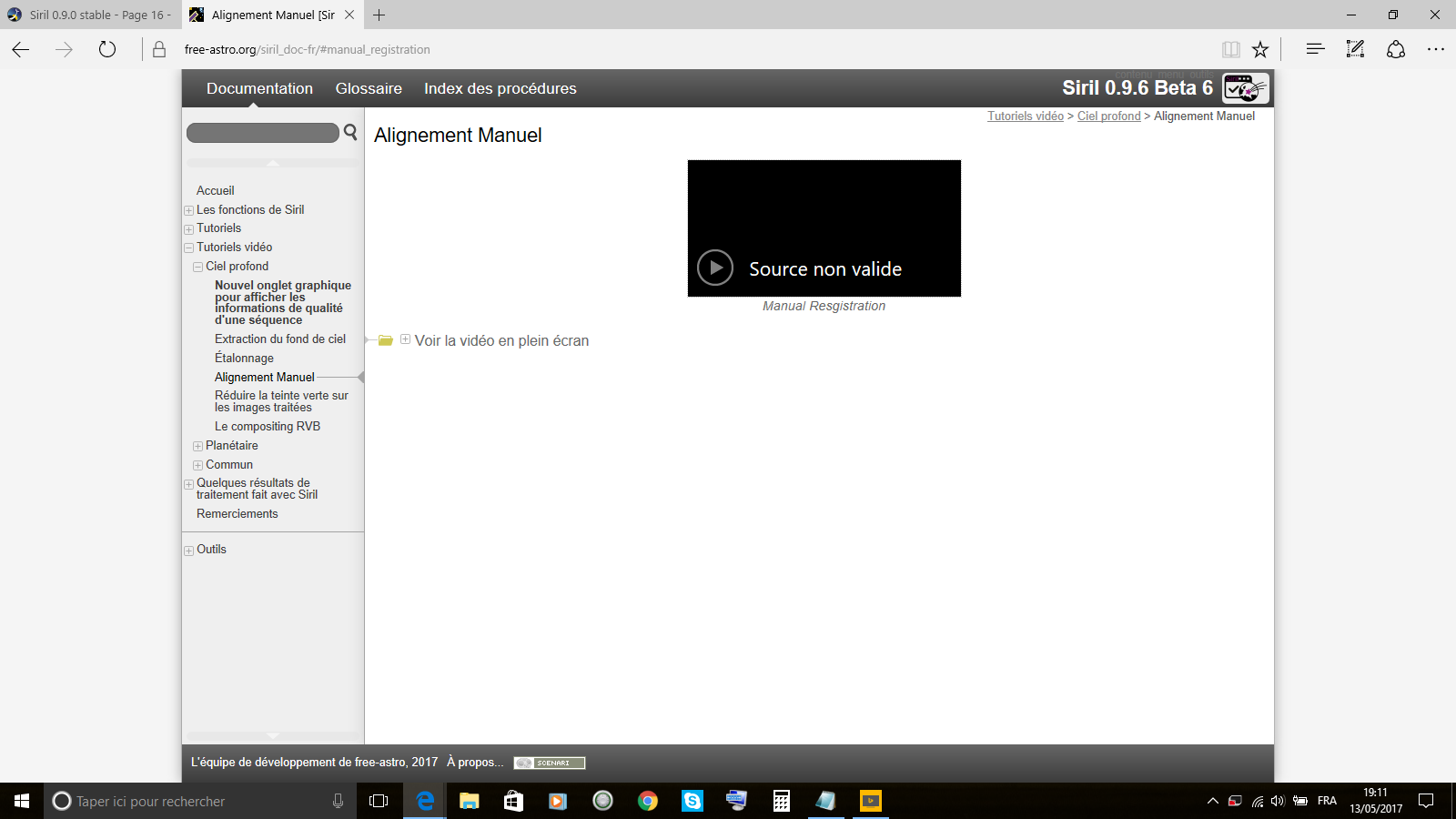Open the Documentation menu
Viewport: 1456px width, 819px height.
(x=259, y=88)
